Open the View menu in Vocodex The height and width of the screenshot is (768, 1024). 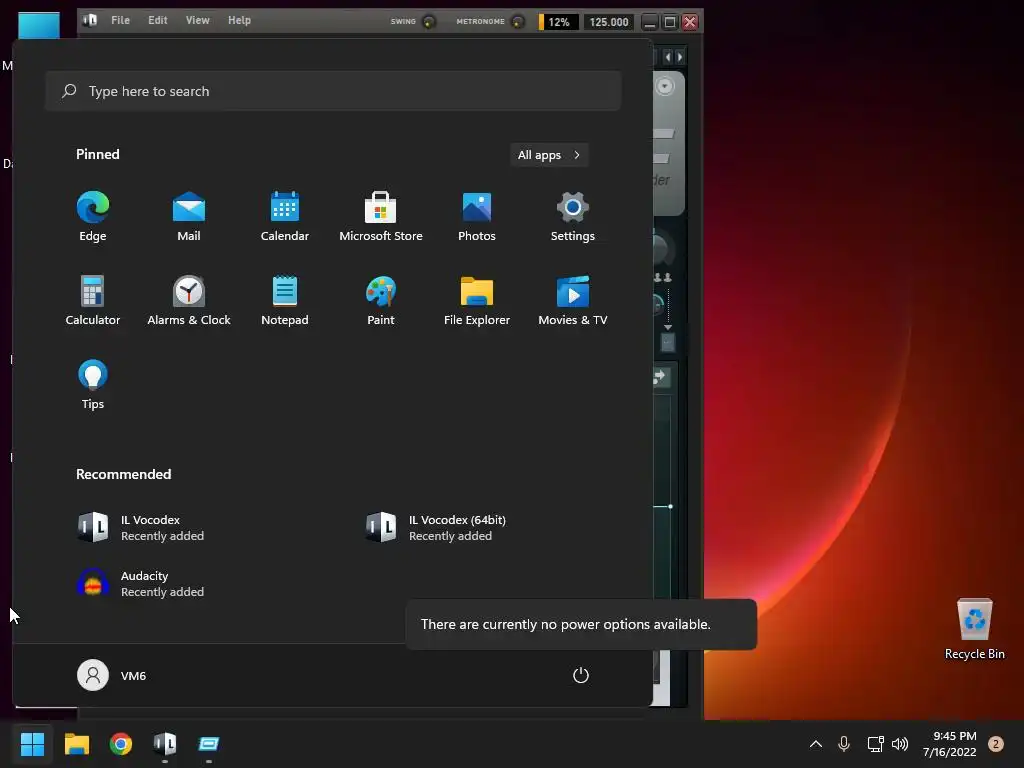[x=197, y=20]
